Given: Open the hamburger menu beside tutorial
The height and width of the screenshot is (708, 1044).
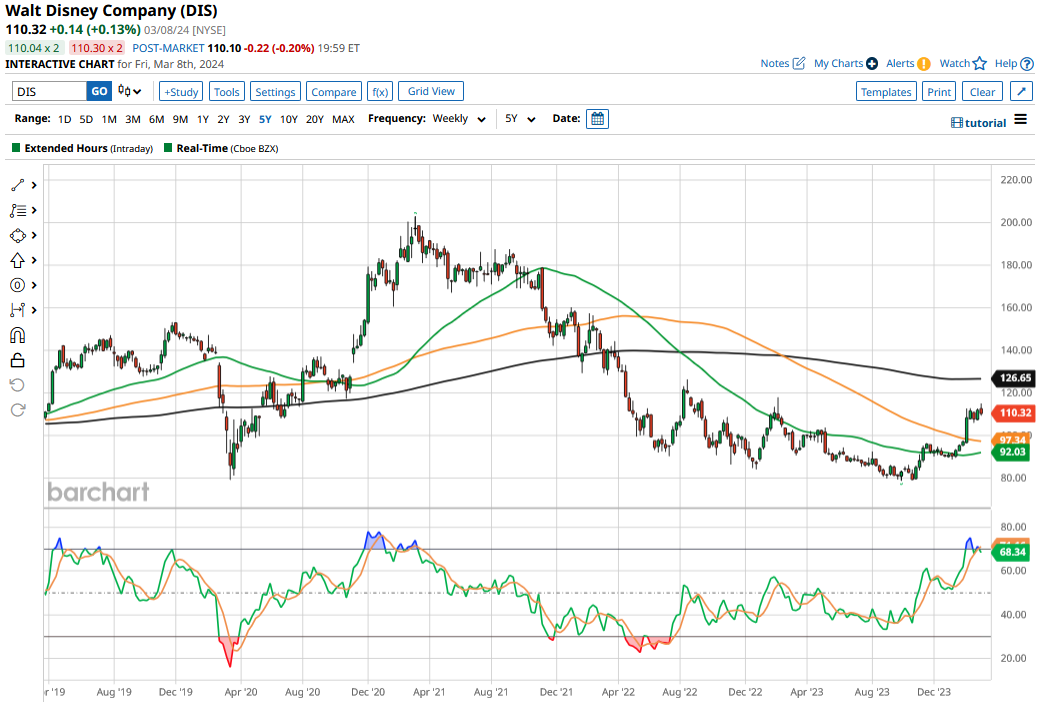Looking at the screenshot, I should click(1020, 120).
